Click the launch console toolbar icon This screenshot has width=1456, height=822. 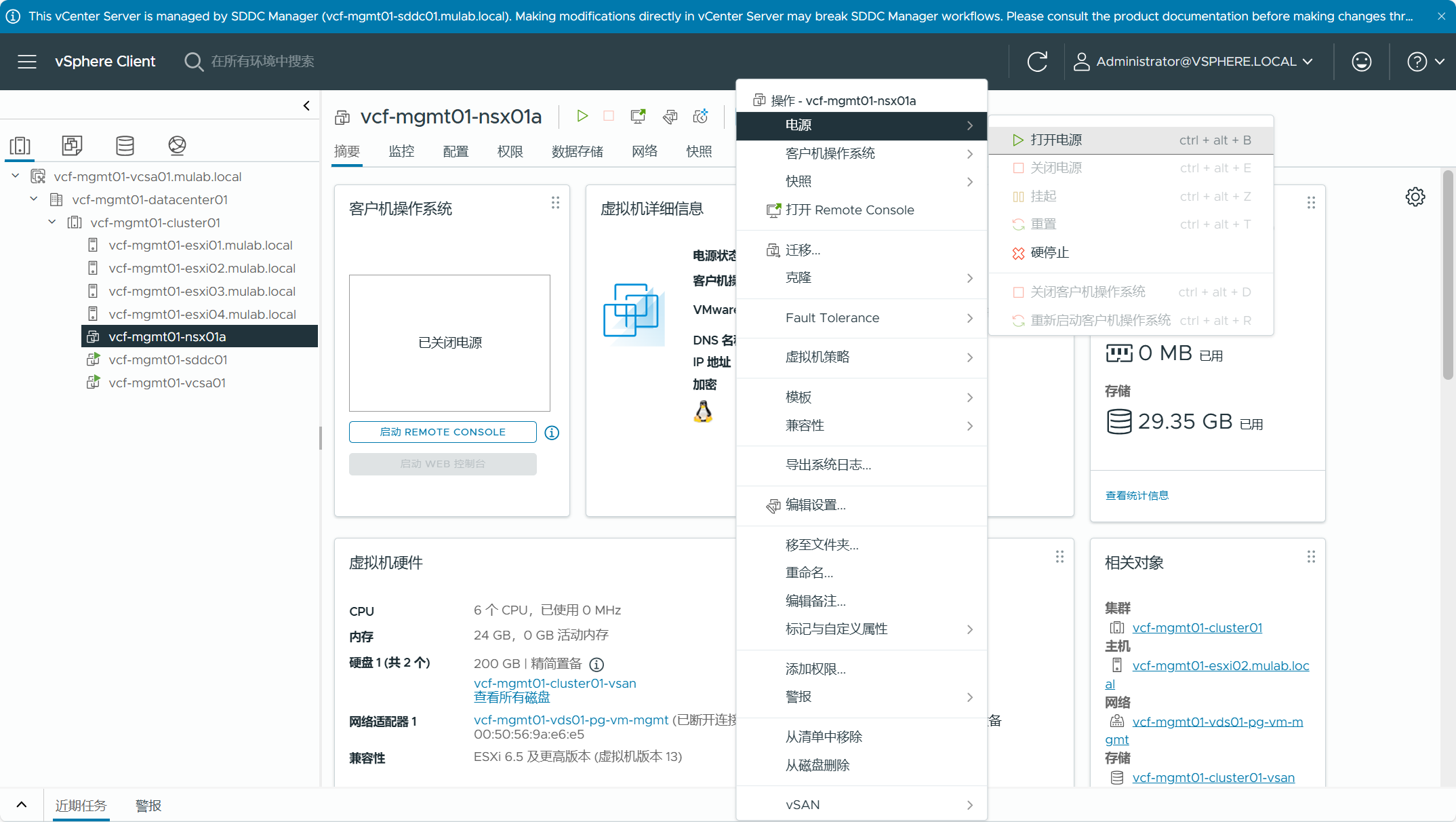click(638, 117)
